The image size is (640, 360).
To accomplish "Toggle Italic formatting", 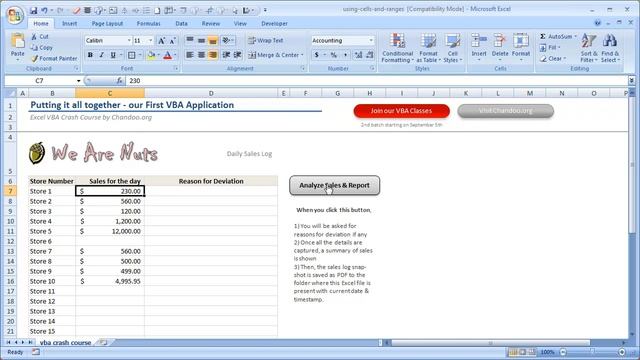I will 102,55.
